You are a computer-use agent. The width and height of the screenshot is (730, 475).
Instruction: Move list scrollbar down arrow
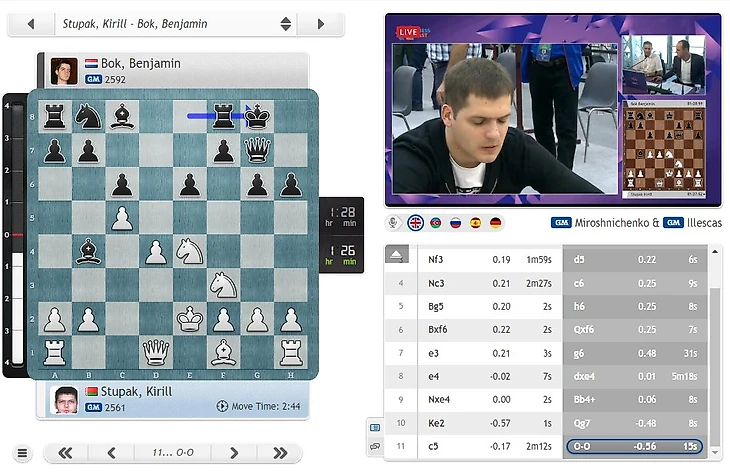[x=715, y=452]
